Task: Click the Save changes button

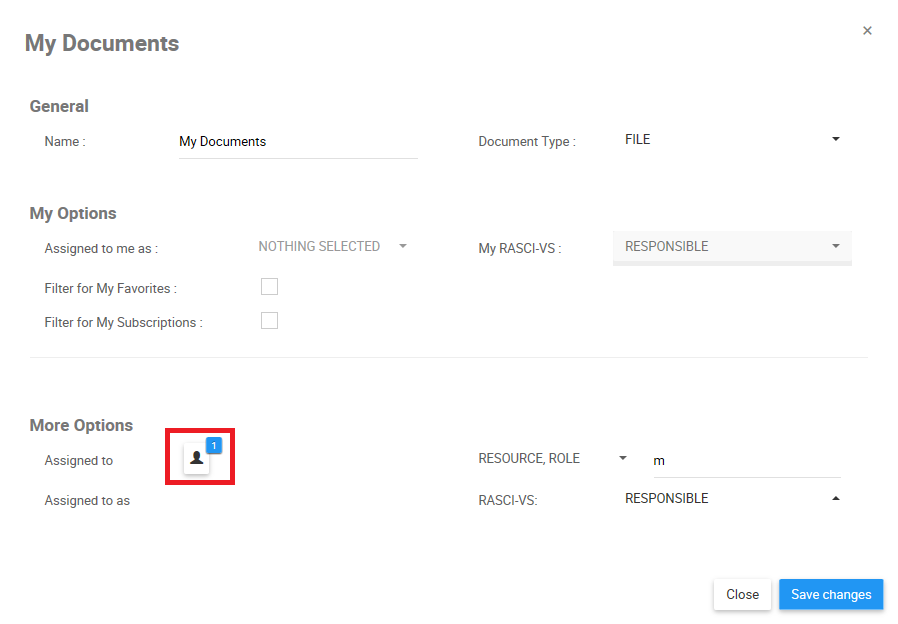Action: [x=831, y=594]
